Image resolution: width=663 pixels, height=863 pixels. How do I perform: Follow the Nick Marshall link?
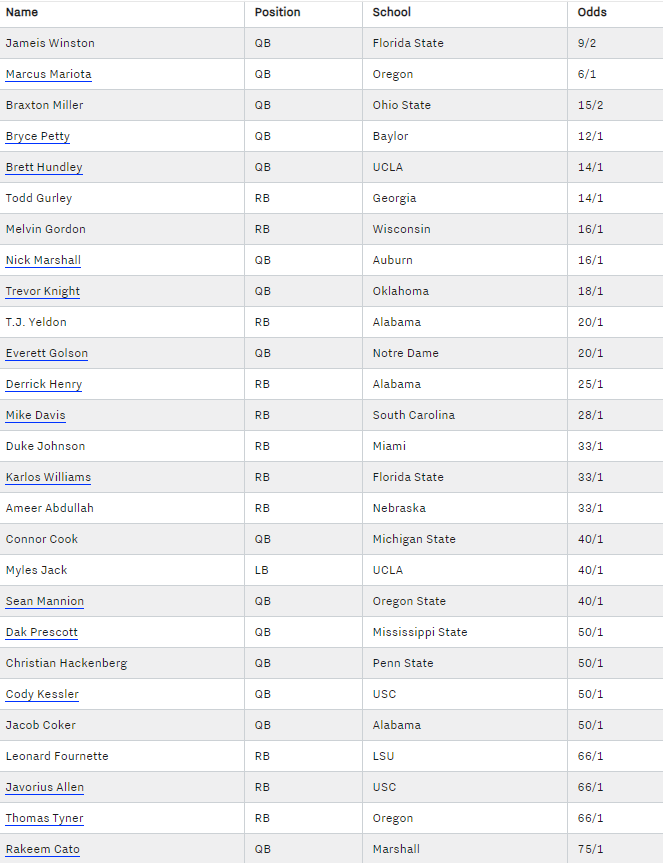pyautogui.click(x=43, y=260)
